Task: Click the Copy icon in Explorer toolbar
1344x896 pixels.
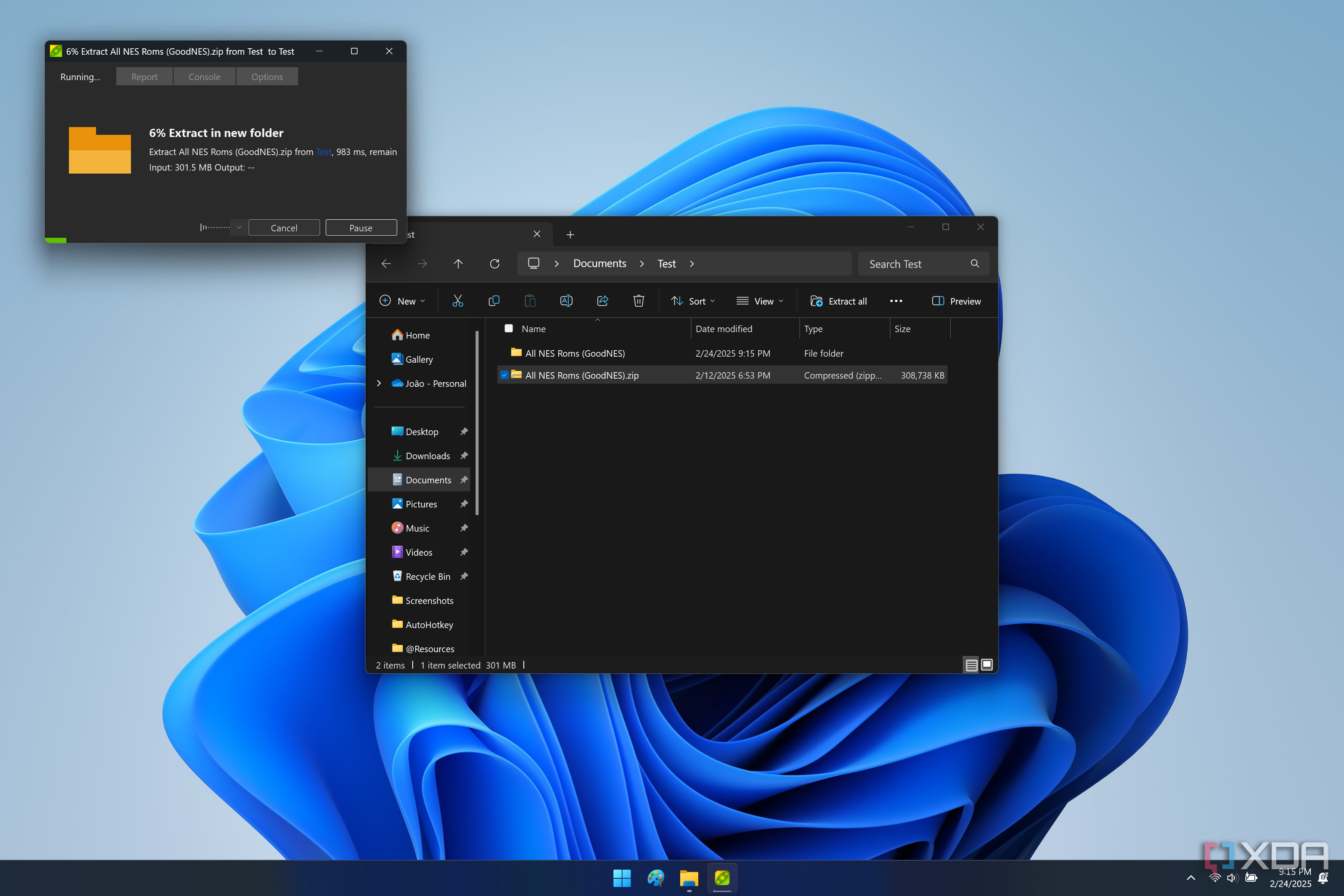Action: [494, 301]
